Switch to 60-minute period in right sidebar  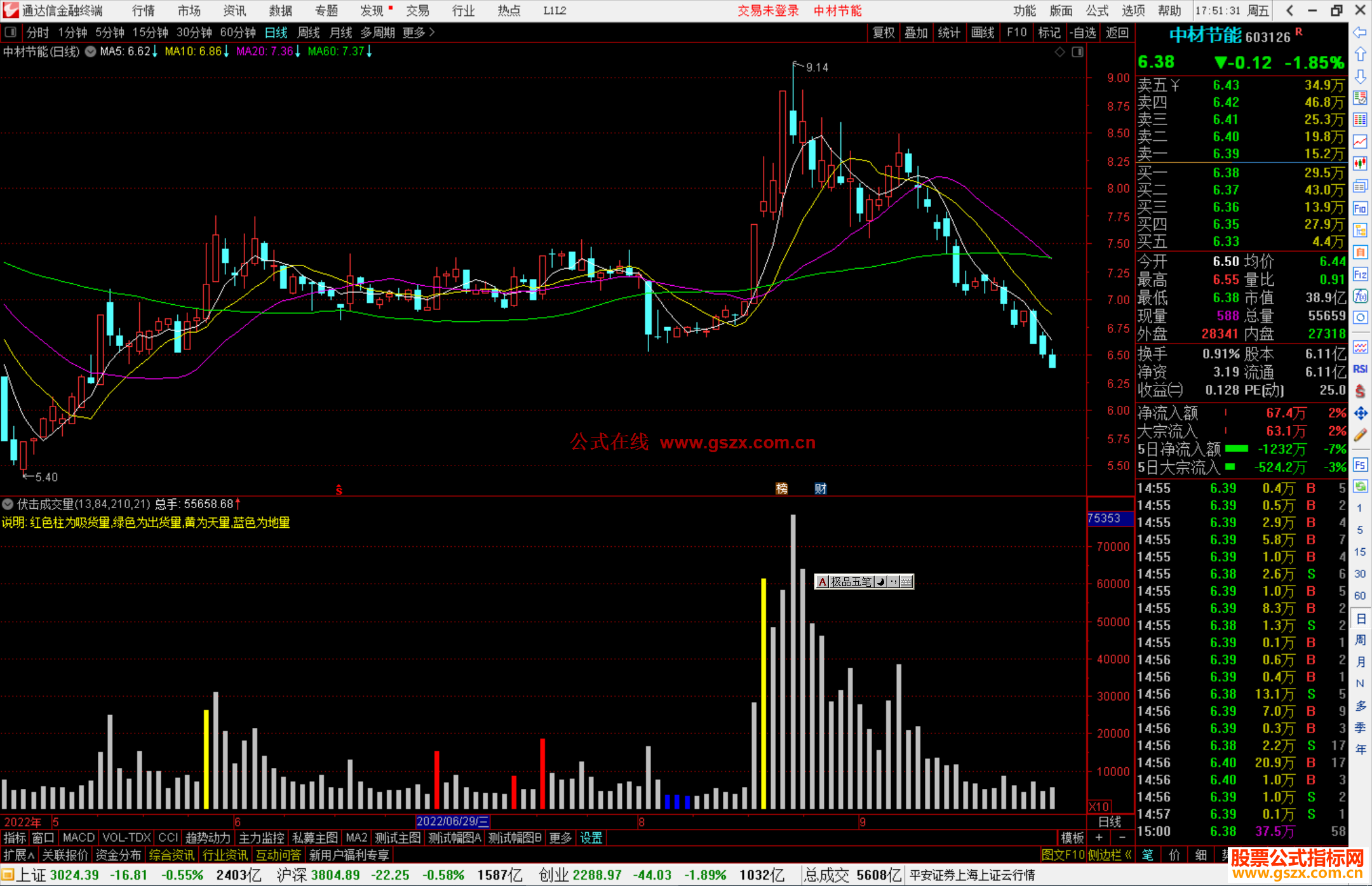[1359, 595]
